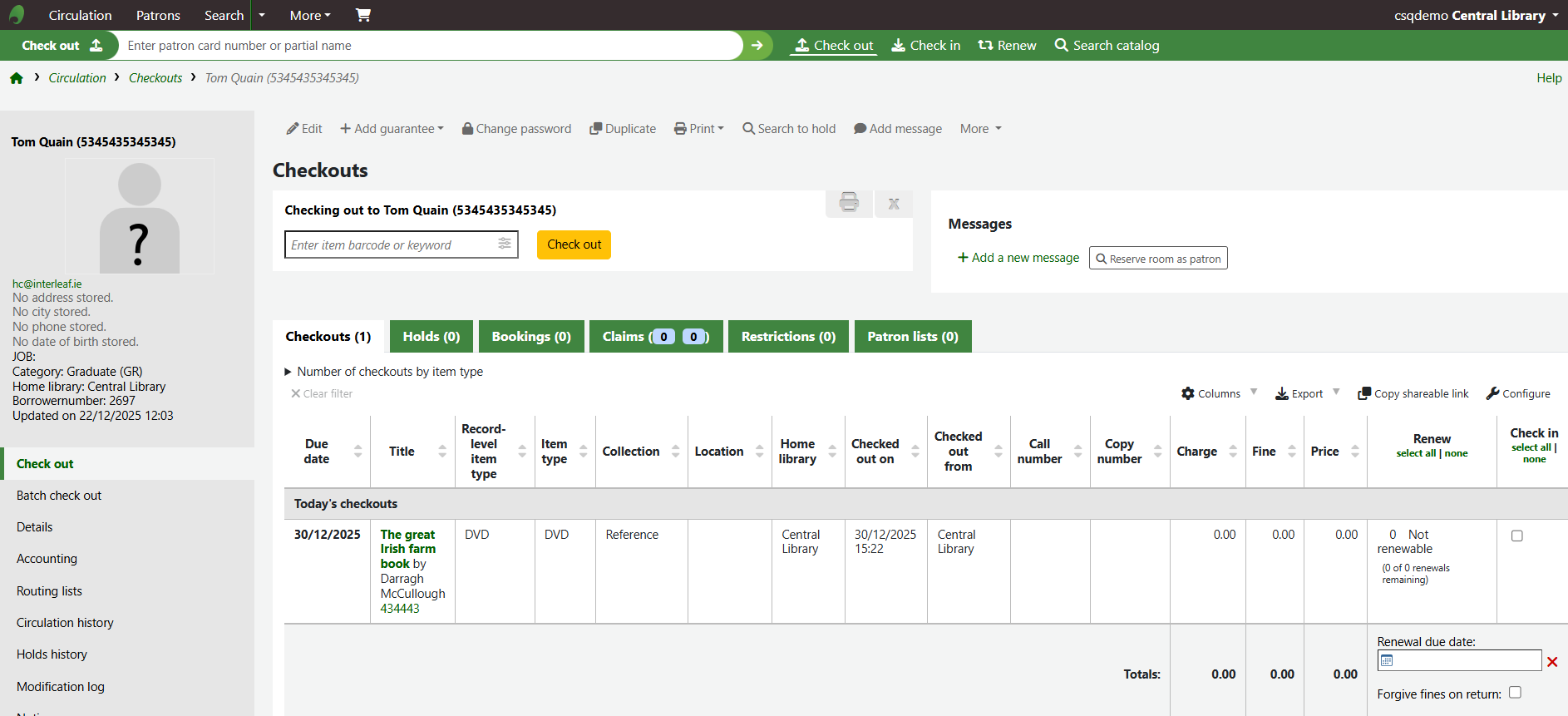Focus the item barcode input field
The width and height of the screenshot is (1568, 716).
389,244
